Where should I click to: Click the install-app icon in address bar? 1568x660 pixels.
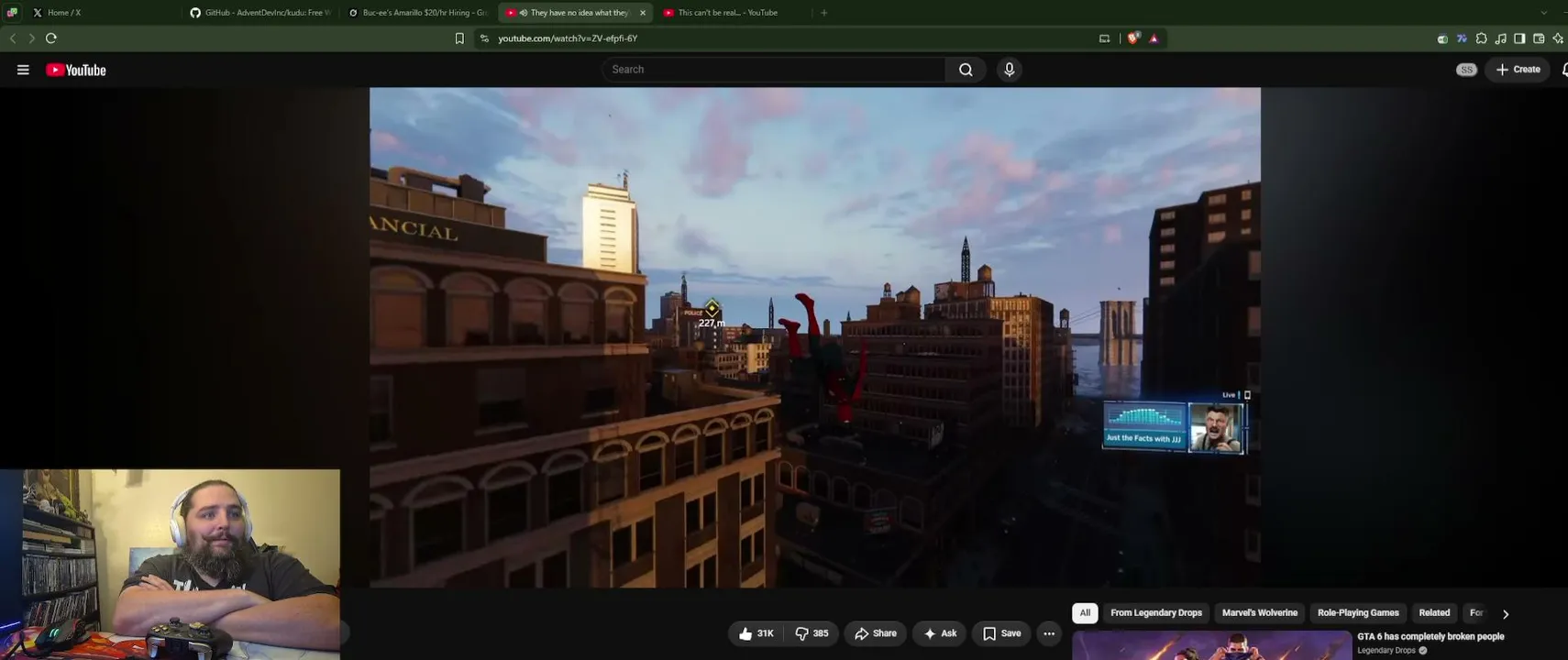tap(1104, 38)
